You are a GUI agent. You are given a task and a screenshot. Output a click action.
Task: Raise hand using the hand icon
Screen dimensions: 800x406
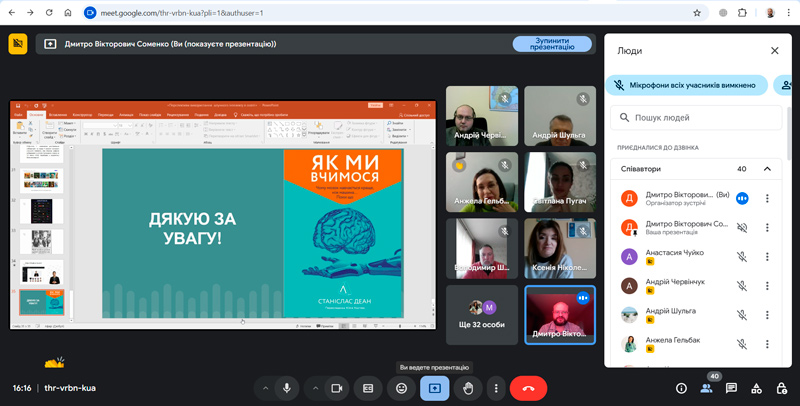(x=467, y=388)
